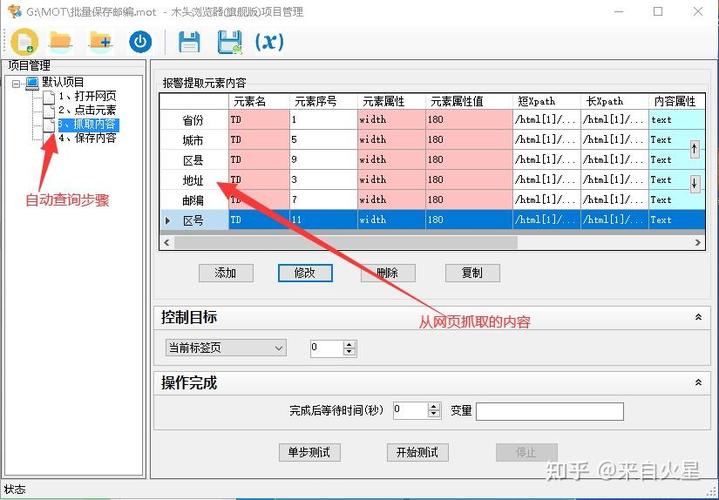Select the 邮编 row header
This screenshot has width=719, height=500.
tap(194, 200)
